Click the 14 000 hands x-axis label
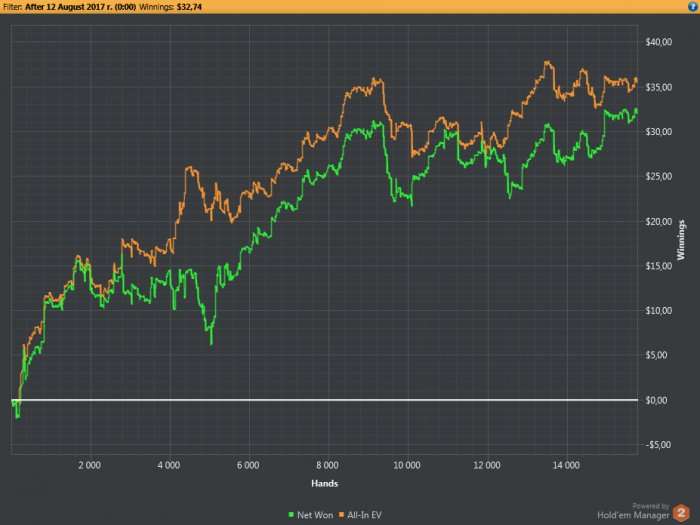The height and width of the screenshot is (525, 700). click(566, 466)
